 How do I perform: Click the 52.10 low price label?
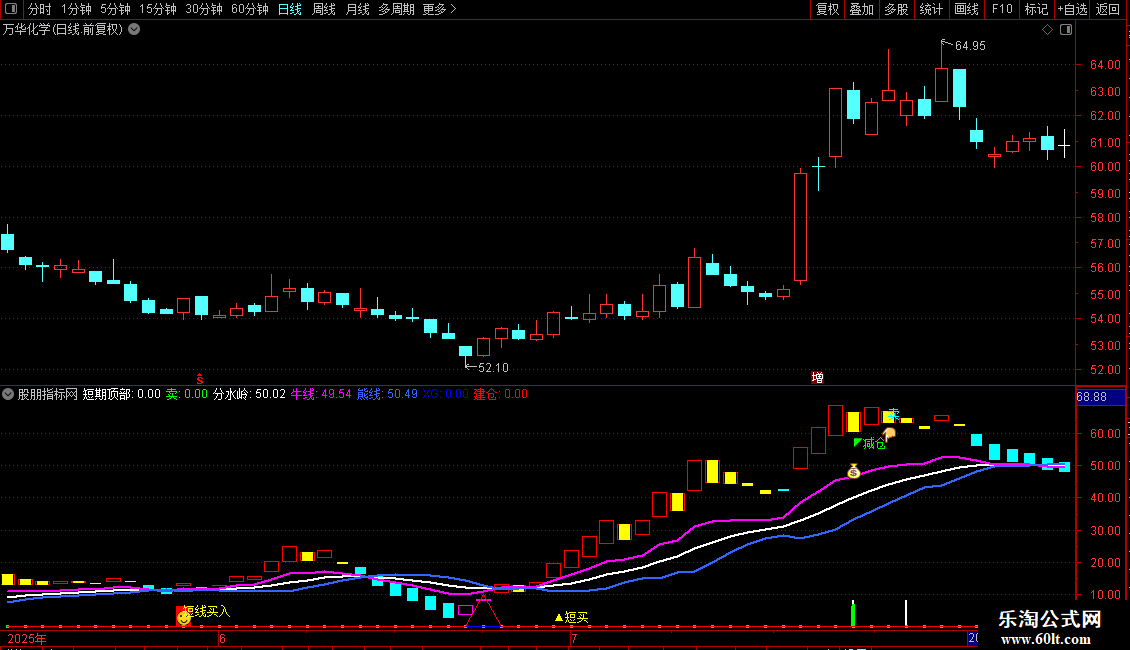493,368
